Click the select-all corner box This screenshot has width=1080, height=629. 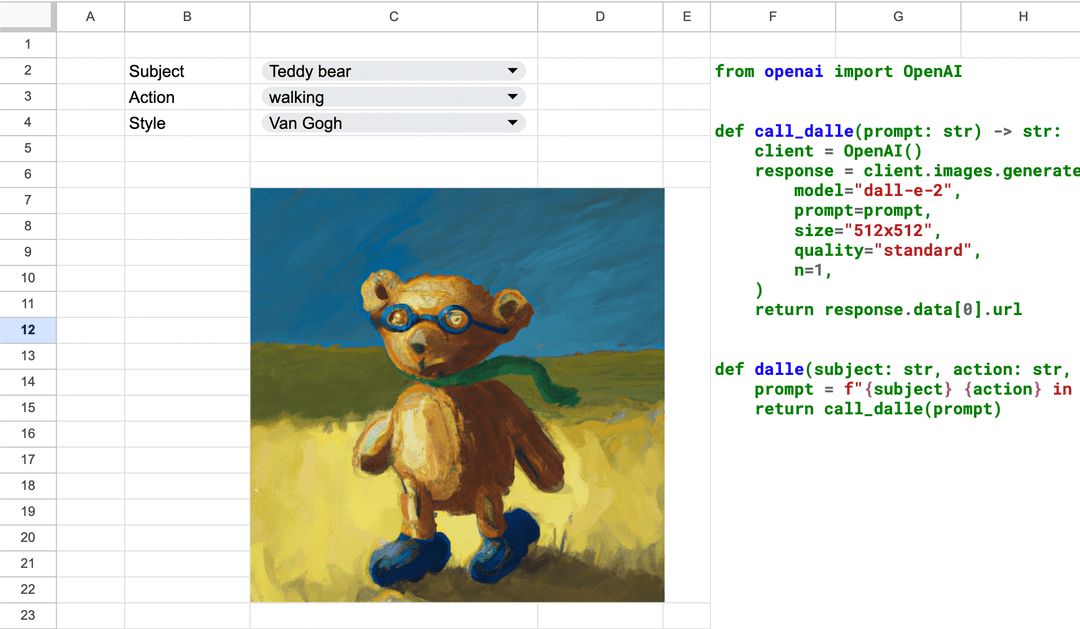click(x=28, y=17)
